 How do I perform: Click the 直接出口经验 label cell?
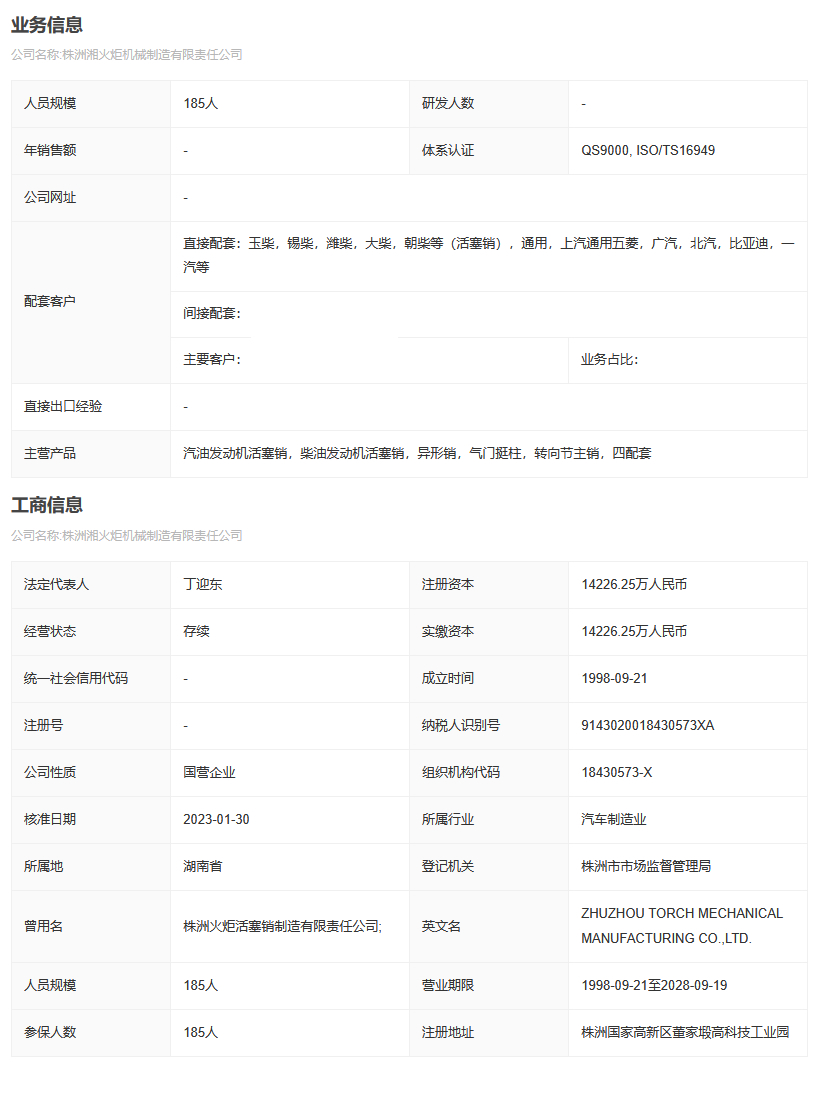[x=91, y=407]
